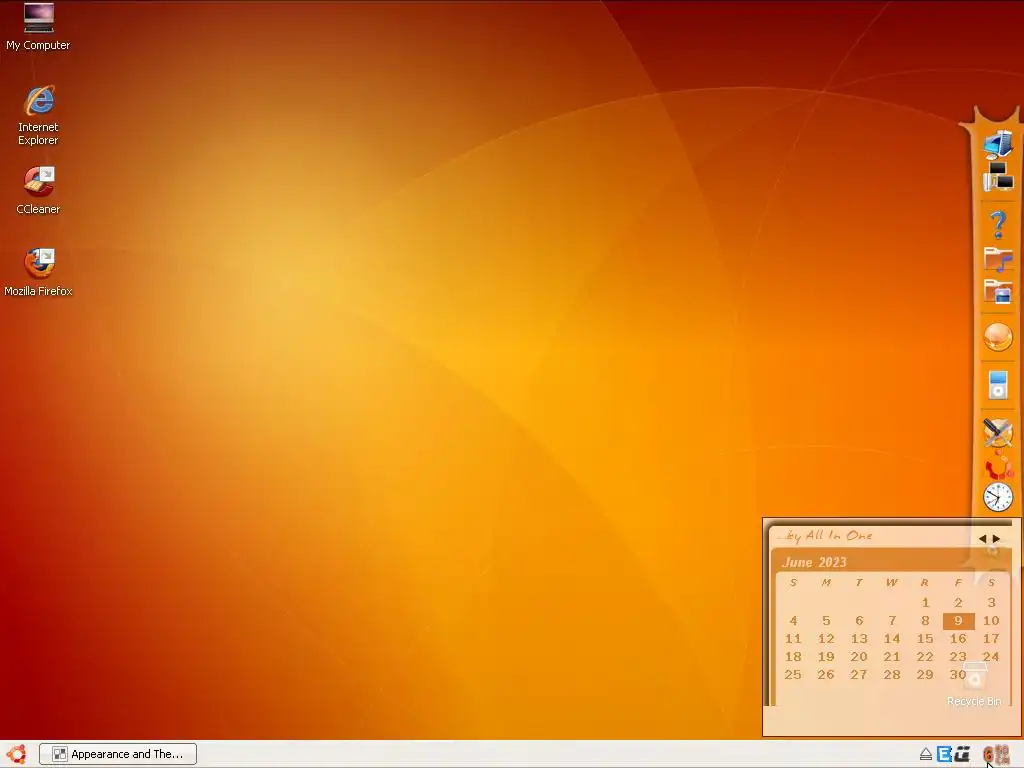The image size is (1024, 768).
Task: Click the Ubuntu logo icon in the dock
Action: coord(998,466)
